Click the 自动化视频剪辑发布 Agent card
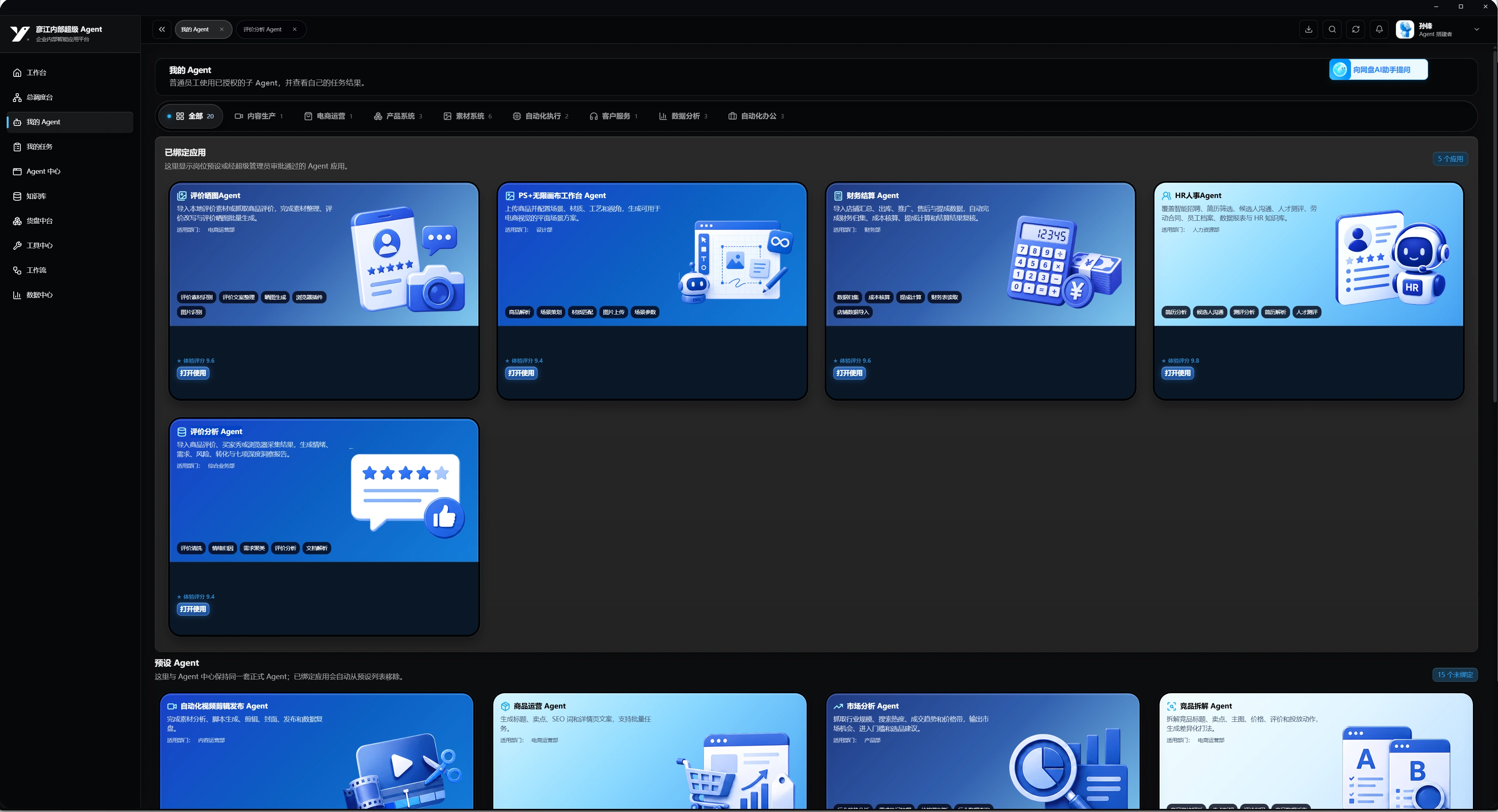This screenshot has width=1498, height=812. [317, 751]
